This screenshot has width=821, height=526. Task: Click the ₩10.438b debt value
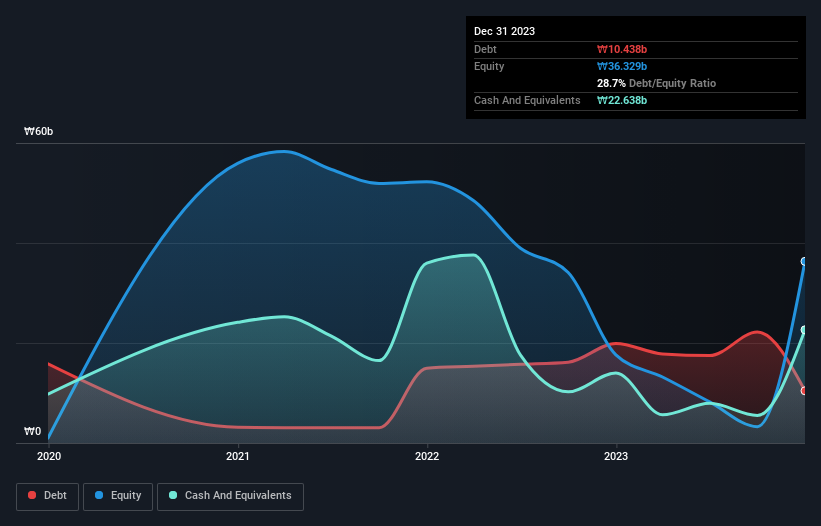622,49
